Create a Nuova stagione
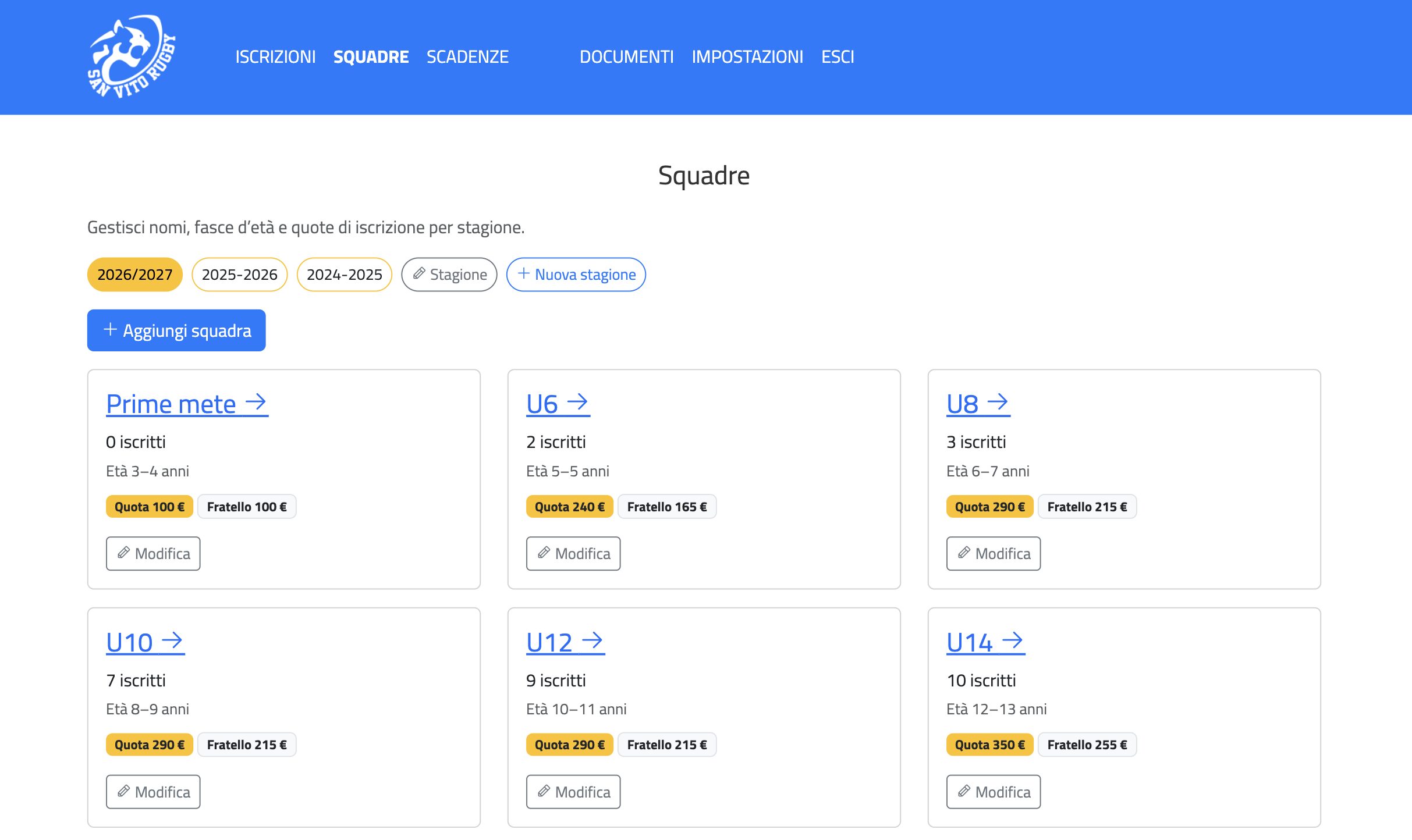 click(576, 275)
